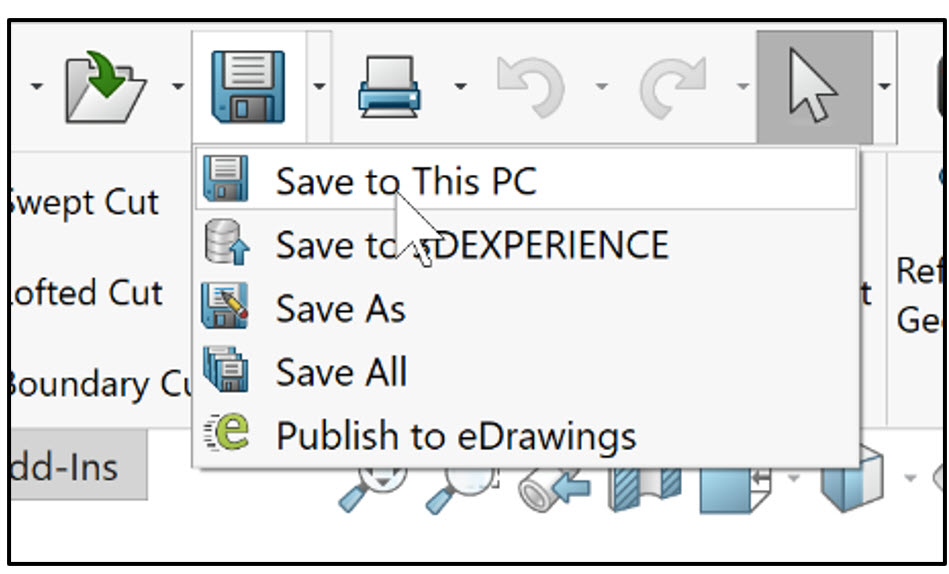Switch to the Add-Ins tab
The width and height of the screenshot is (949, 574).
(77, 466)
